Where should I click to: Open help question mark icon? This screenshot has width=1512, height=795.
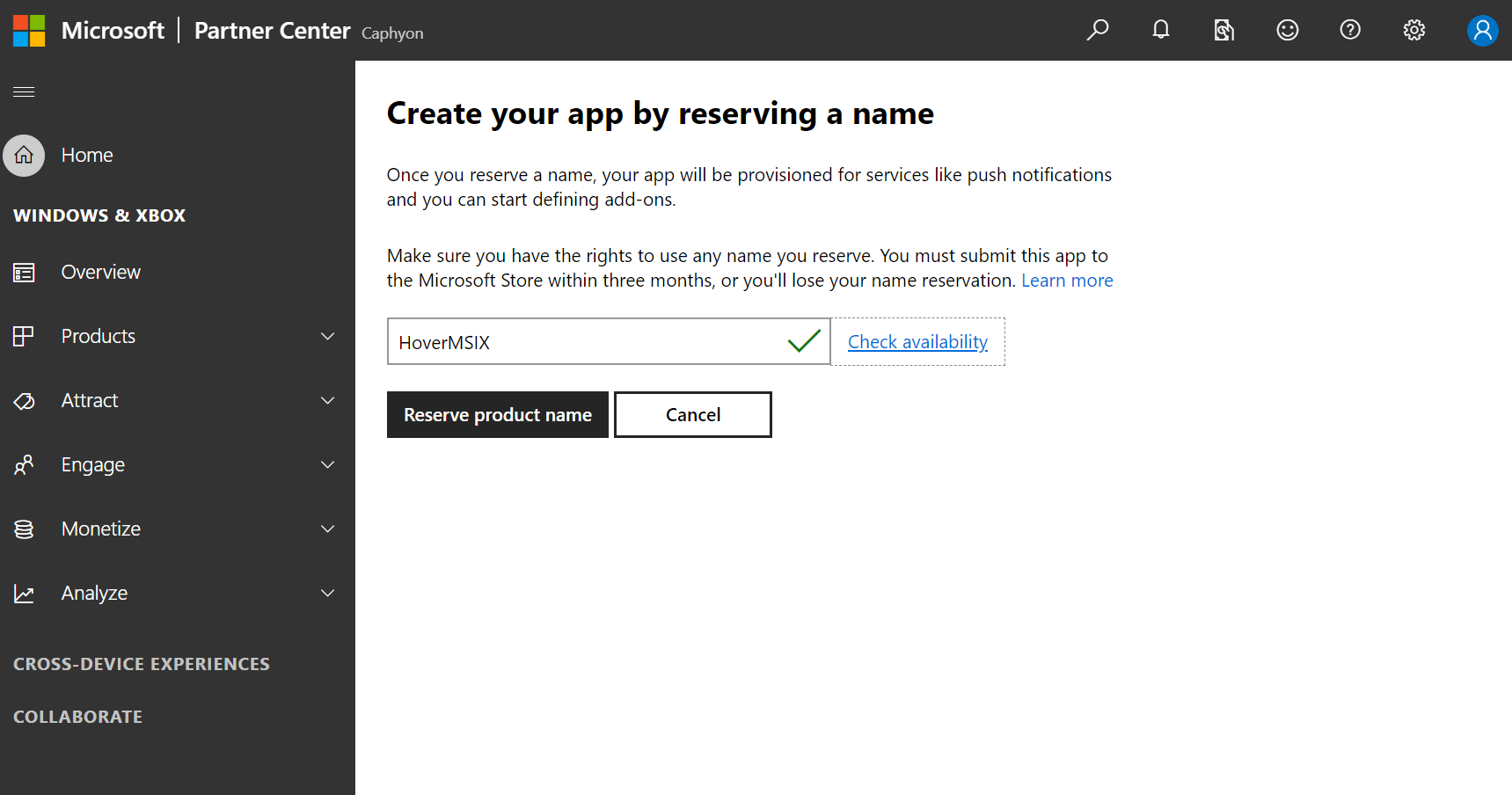1350,30
